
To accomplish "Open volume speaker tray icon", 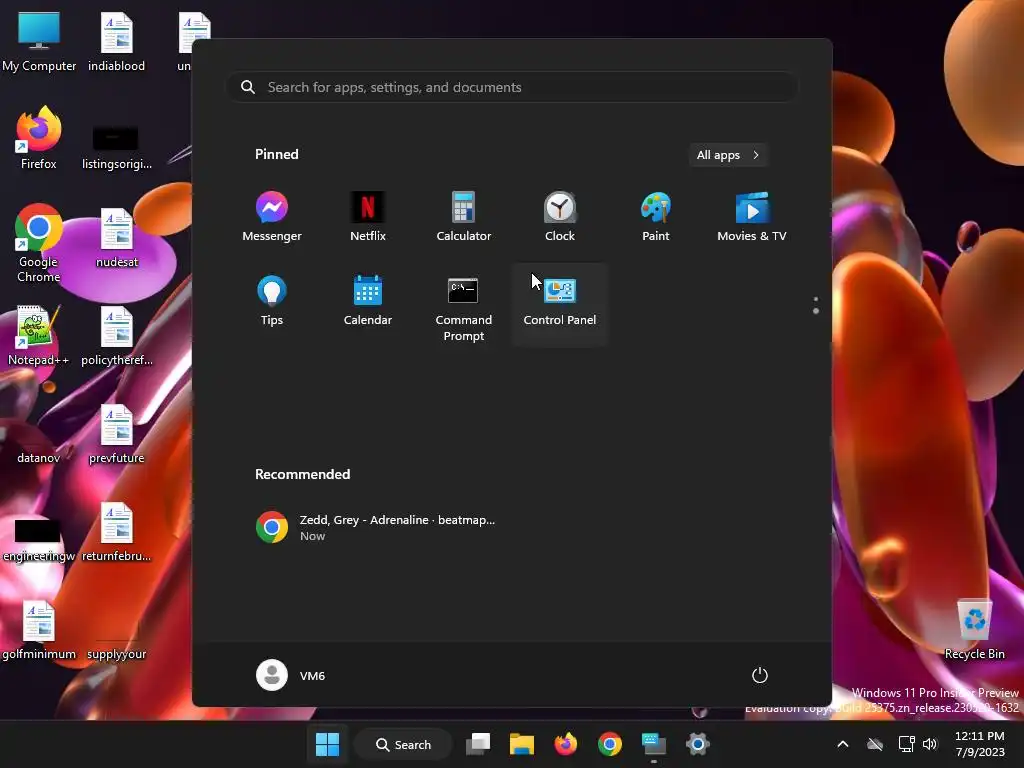I will 930,744.
